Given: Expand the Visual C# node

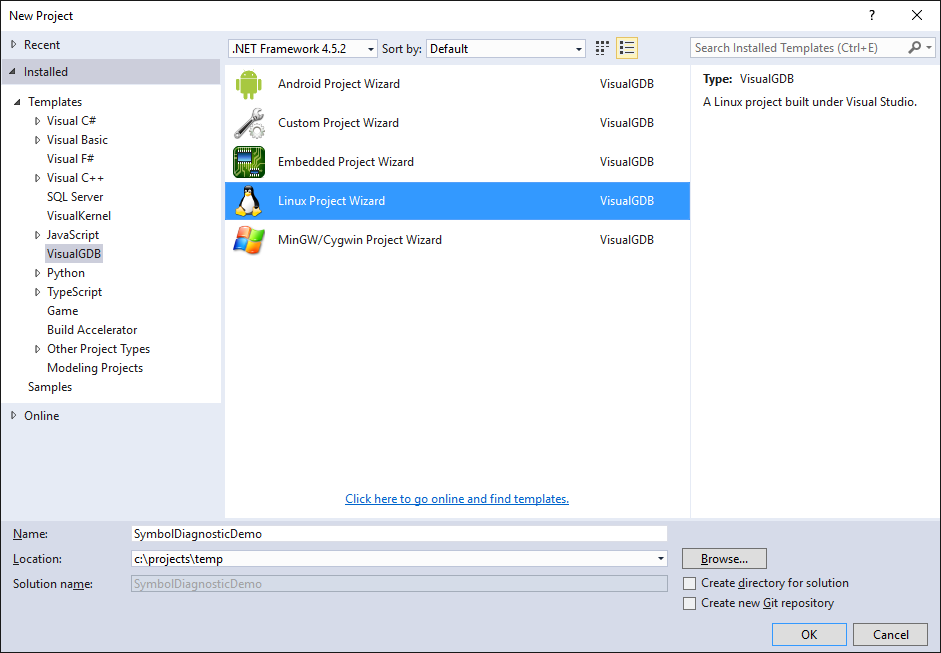Looking at the screenshot, I should coord(38,121).
